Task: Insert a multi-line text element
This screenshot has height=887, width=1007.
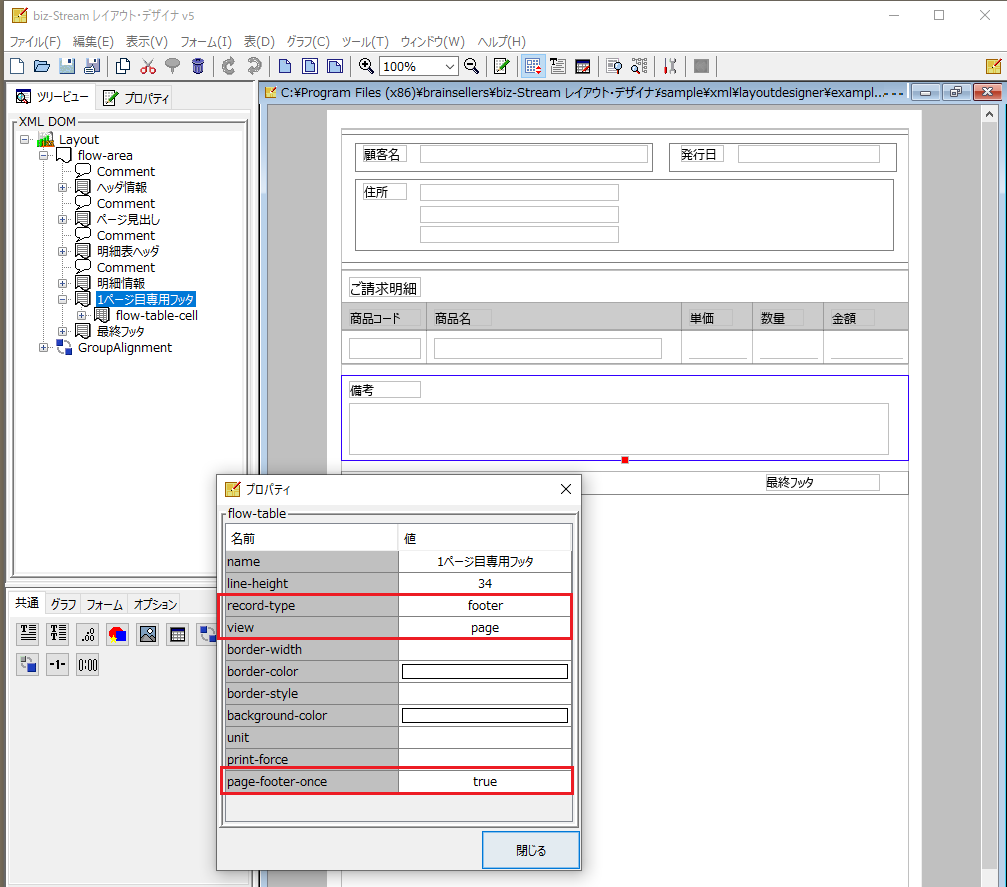Action: coord(58,634)
